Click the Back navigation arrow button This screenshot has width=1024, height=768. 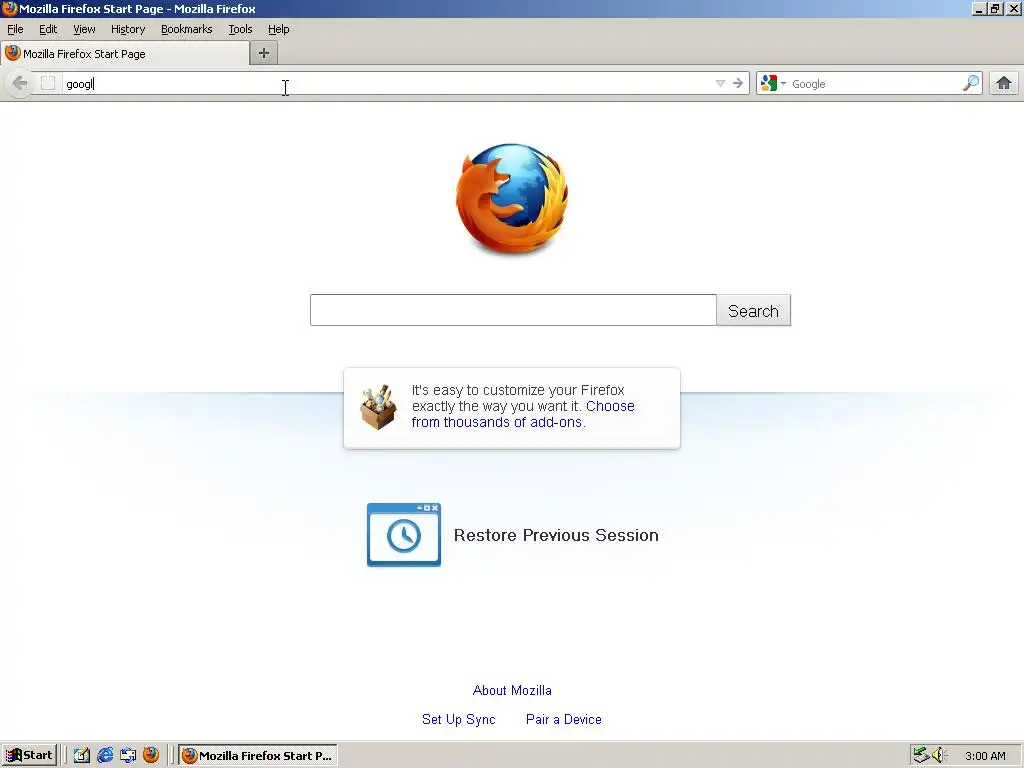pyautogui.click(x=20, y=84)
